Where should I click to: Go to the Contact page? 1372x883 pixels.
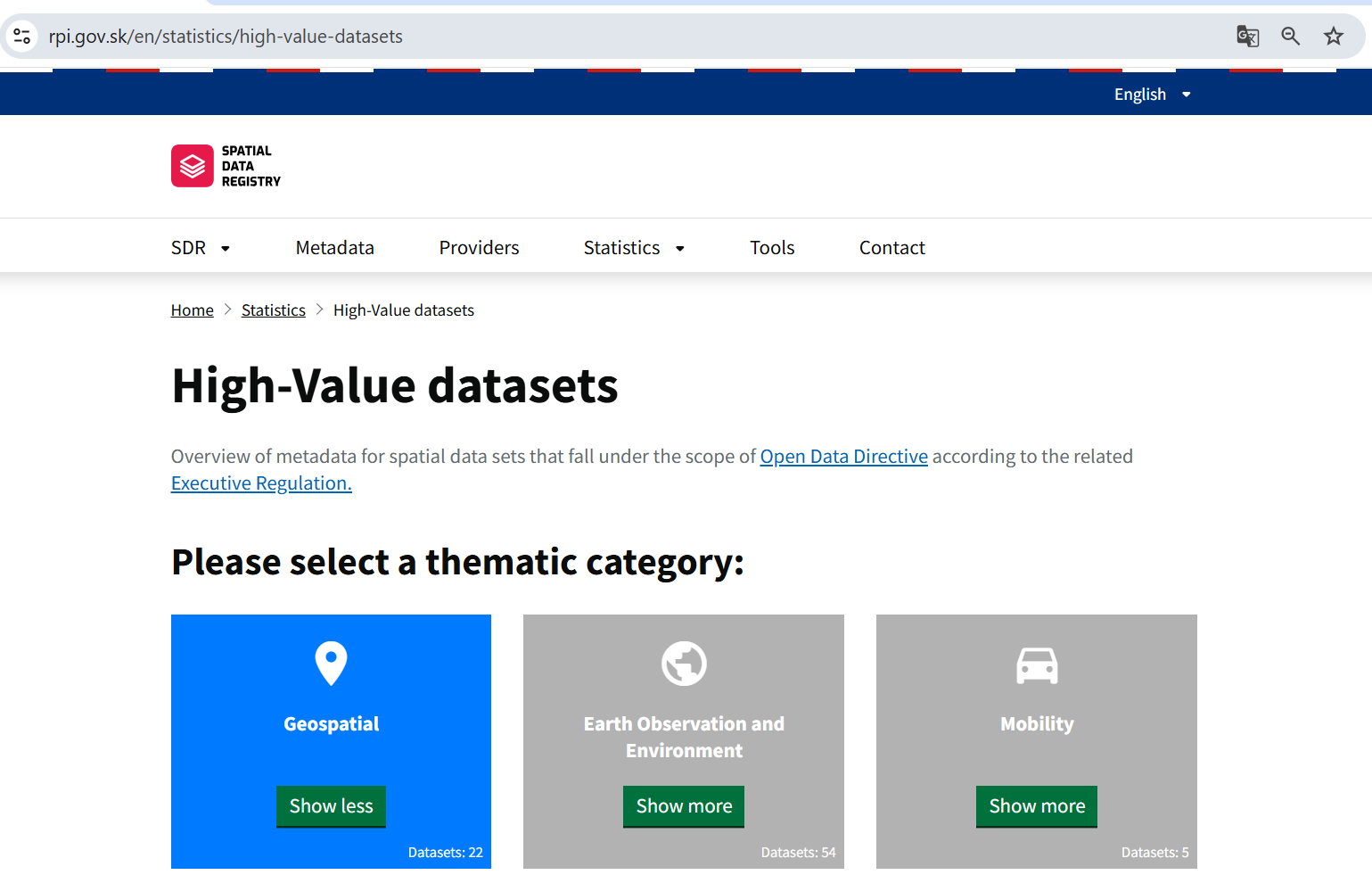pyautogui.click(x=891, y=248)
